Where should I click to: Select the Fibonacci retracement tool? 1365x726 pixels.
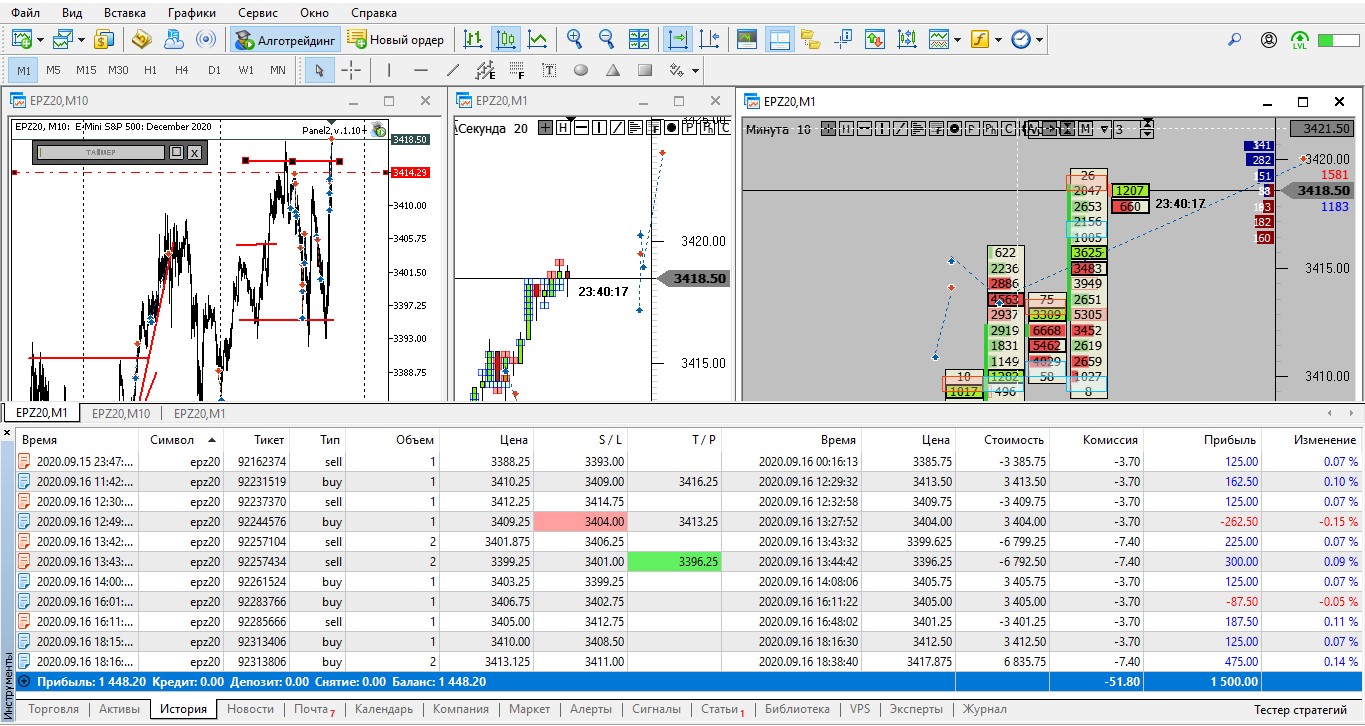(517, 70)
